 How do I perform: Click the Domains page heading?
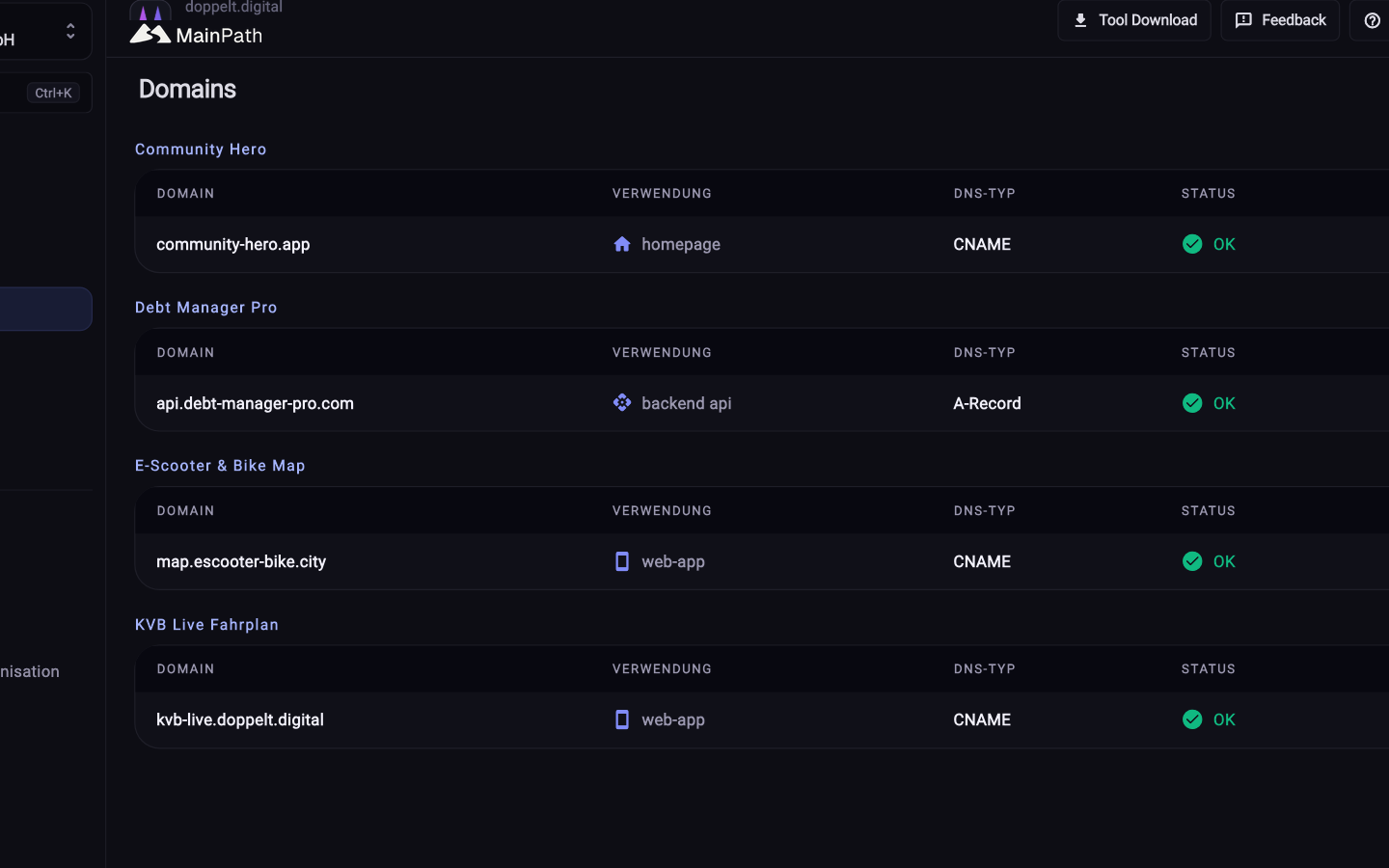(187, 89)
